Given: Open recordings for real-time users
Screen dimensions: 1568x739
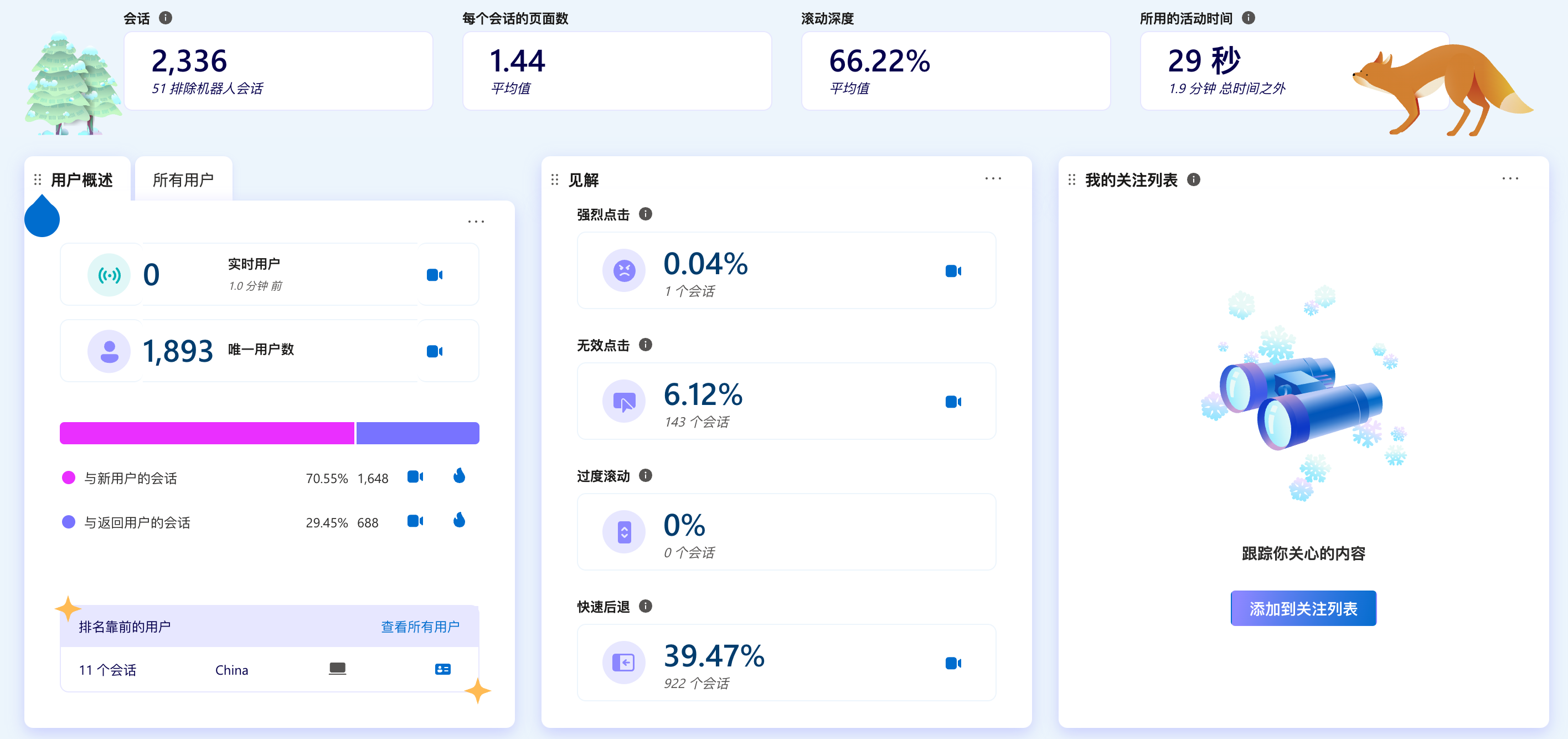Looking at the screenshot, I should (x=434, y=275).
